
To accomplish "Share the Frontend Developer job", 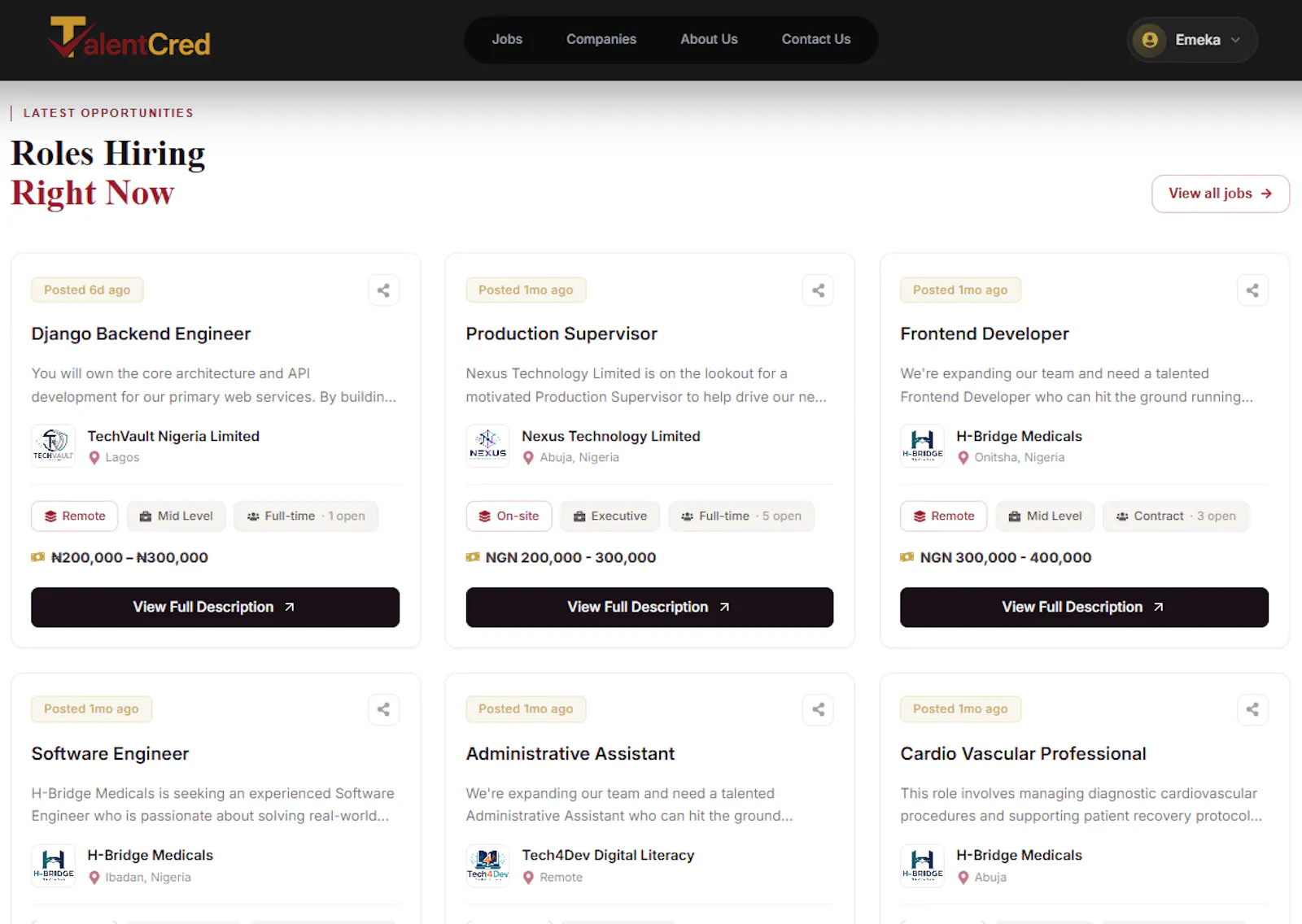I will [x=1252, y=290].
